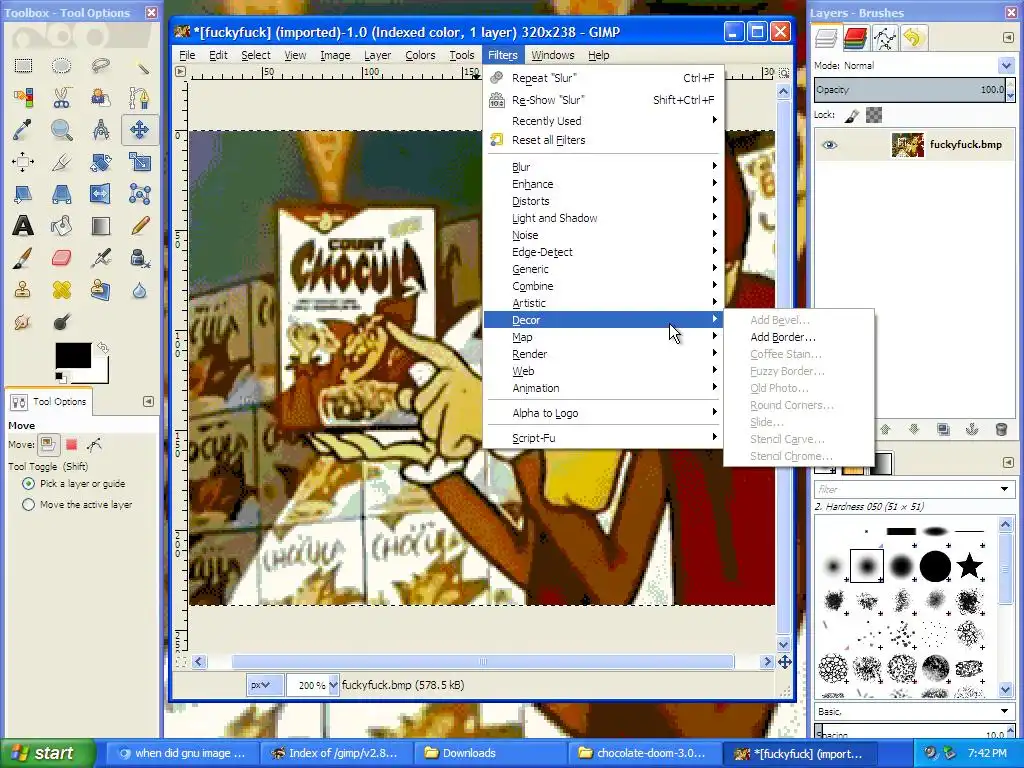This screenshot has height=768, width=1024.
Task: Select the Zoom magnifier tool
Action: [61, 130]
